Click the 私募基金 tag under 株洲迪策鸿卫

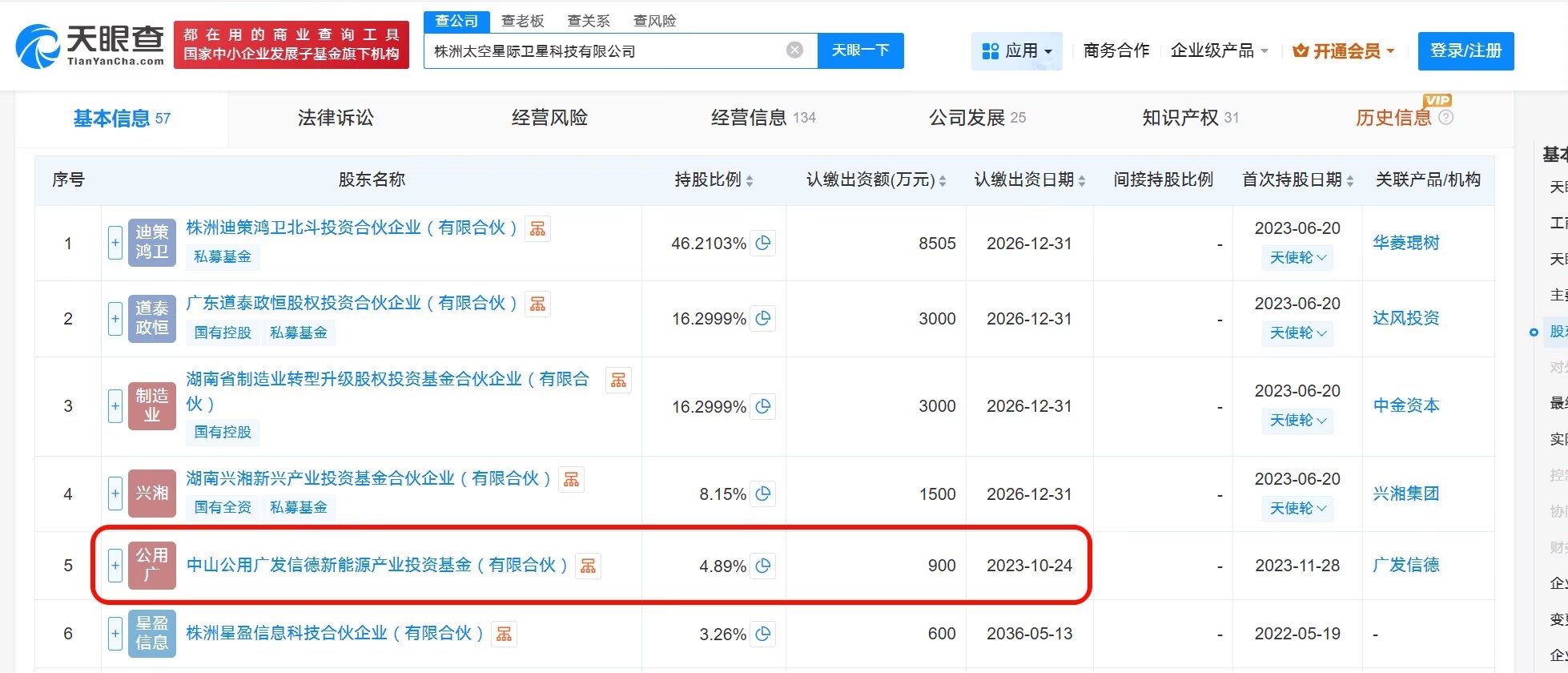click(223, 256)
